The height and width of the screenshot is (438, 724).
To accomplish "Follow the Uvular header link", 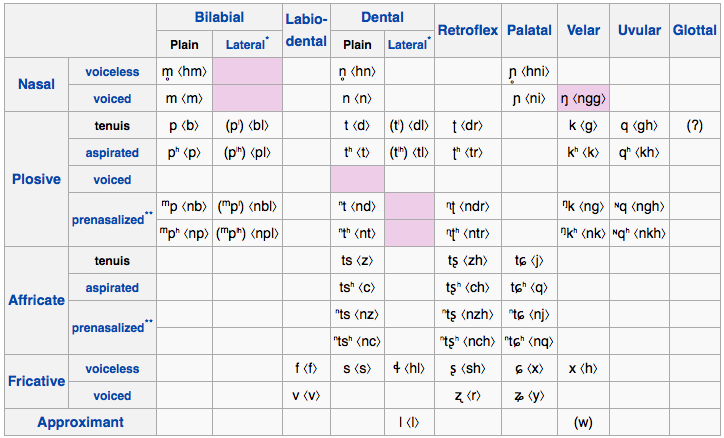I will point(639,30).
